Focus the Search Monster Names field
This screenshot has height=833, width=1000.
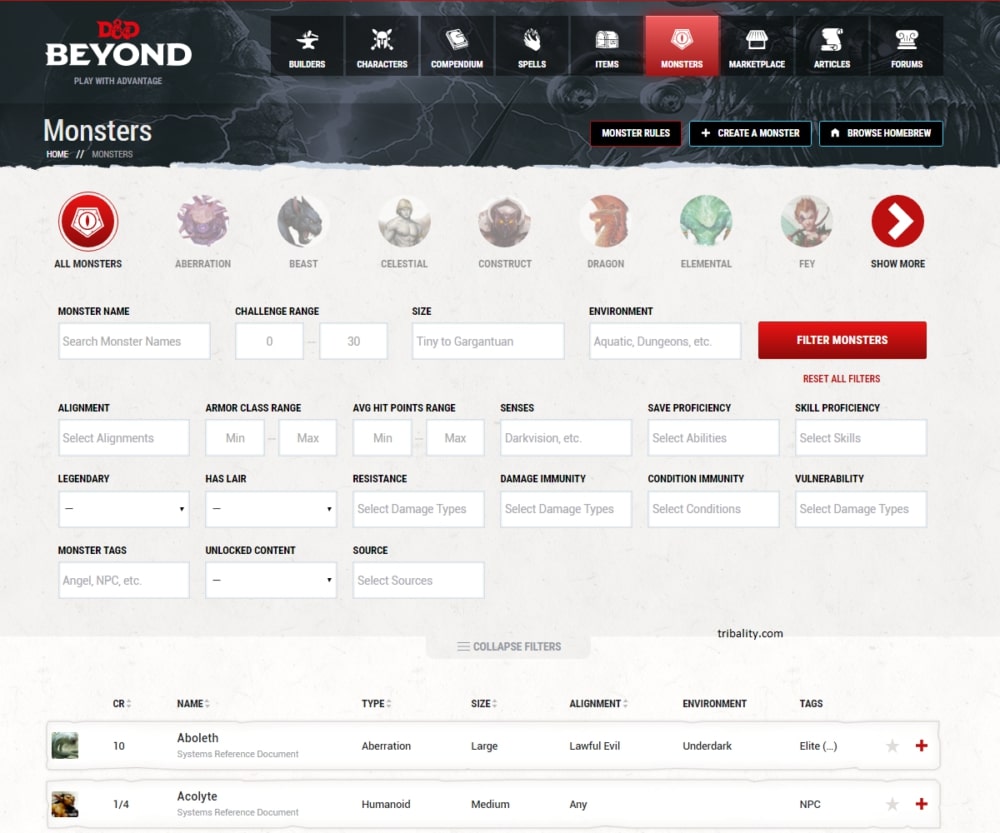coord(134,341)
